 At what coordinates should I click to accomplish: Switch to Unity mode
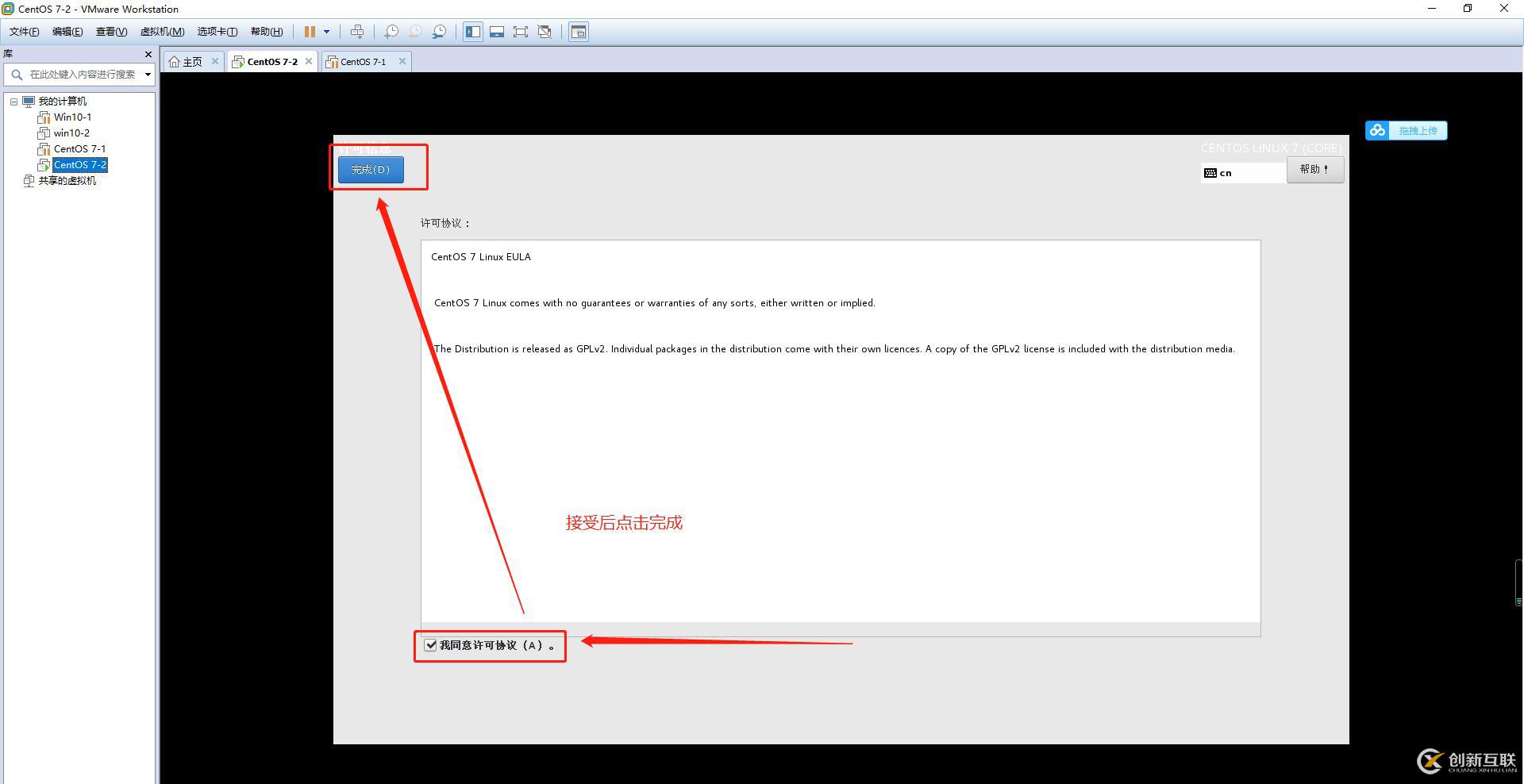tap(545, 32)
